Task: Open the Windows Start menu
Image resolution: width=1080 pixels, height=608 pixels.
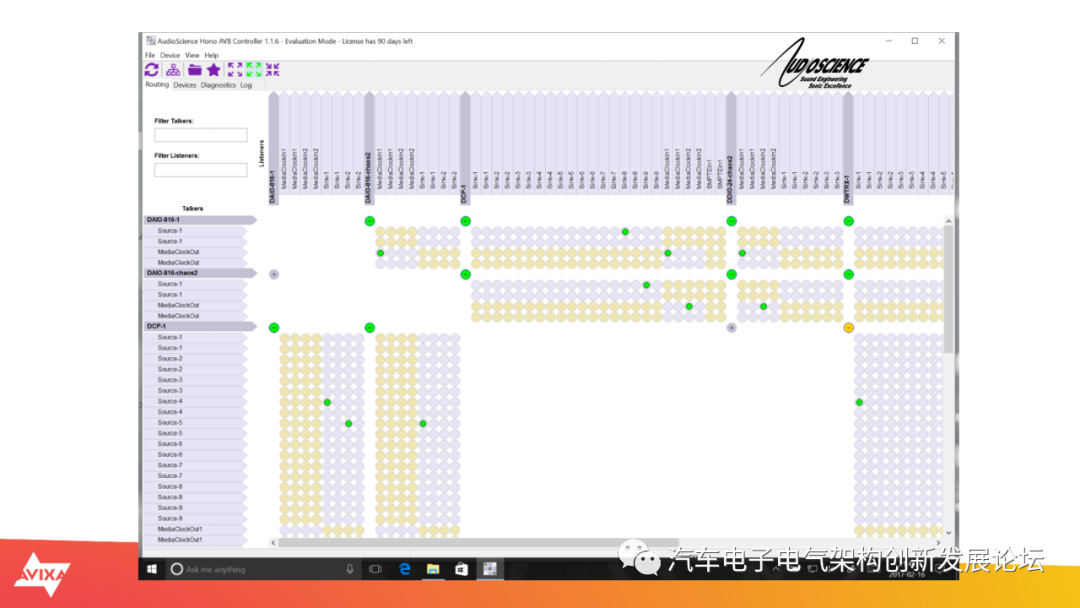Action: (152, 569)
